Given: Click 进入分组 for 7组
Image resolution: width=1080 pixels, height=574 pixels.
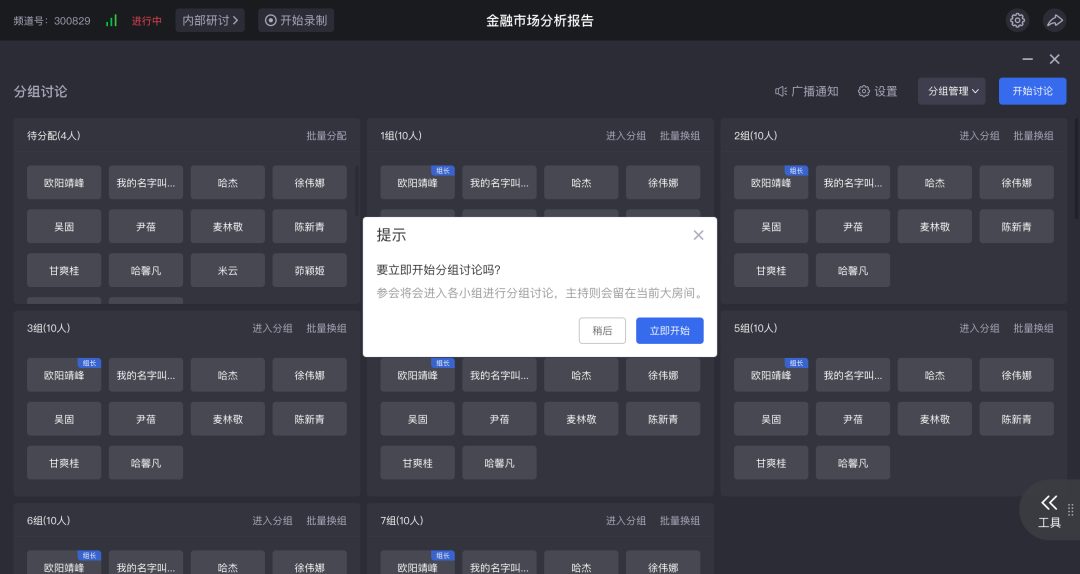Looking at the screenshot, I should click(x=626, y=521).
